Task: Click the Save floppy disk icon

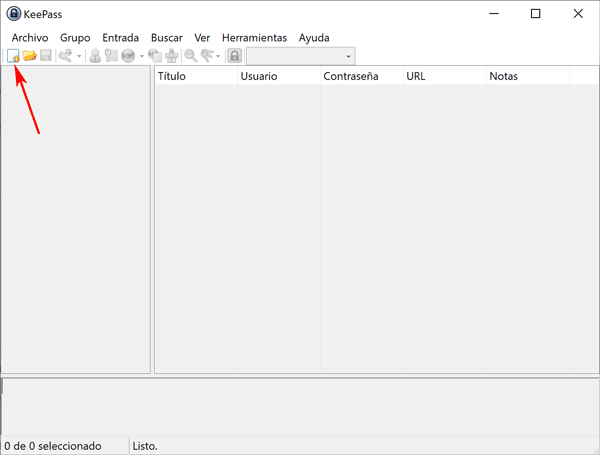Action: tap(46, 56)
